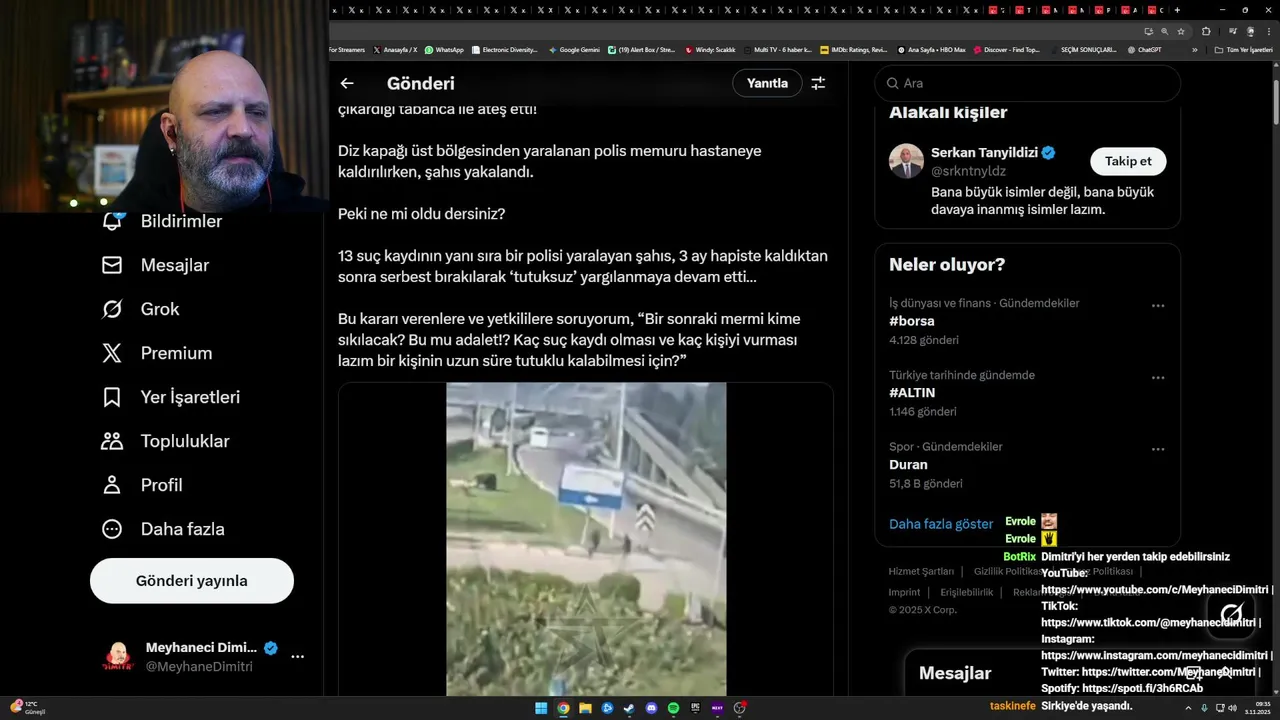Open weather widget showing 12°C
The image size is (1280, 720).
(x=27, y=707)
